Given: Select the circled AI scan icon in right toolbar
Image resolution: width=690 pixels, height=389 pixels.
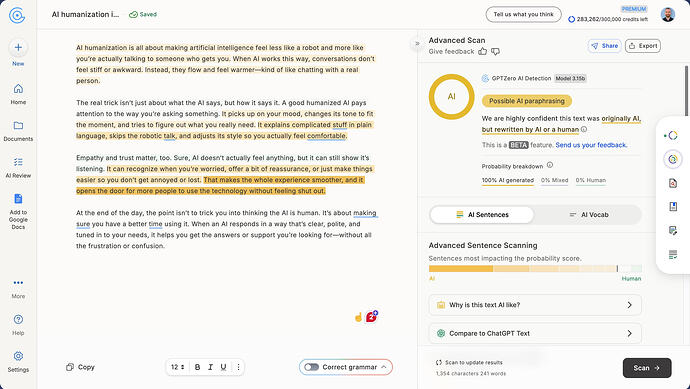Looking at the screenshot, I should point(673,159).
